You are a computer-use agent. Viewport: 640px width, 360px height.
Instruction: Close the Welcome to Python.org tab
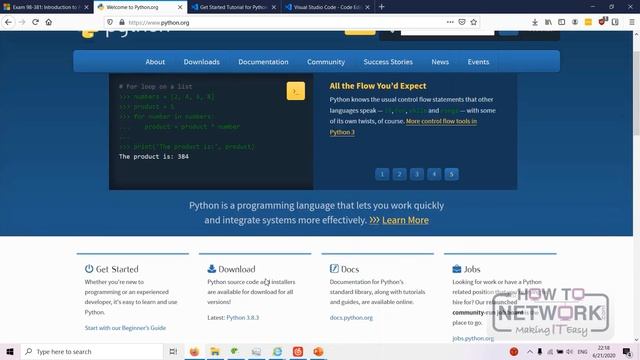[x=180, y=7]
